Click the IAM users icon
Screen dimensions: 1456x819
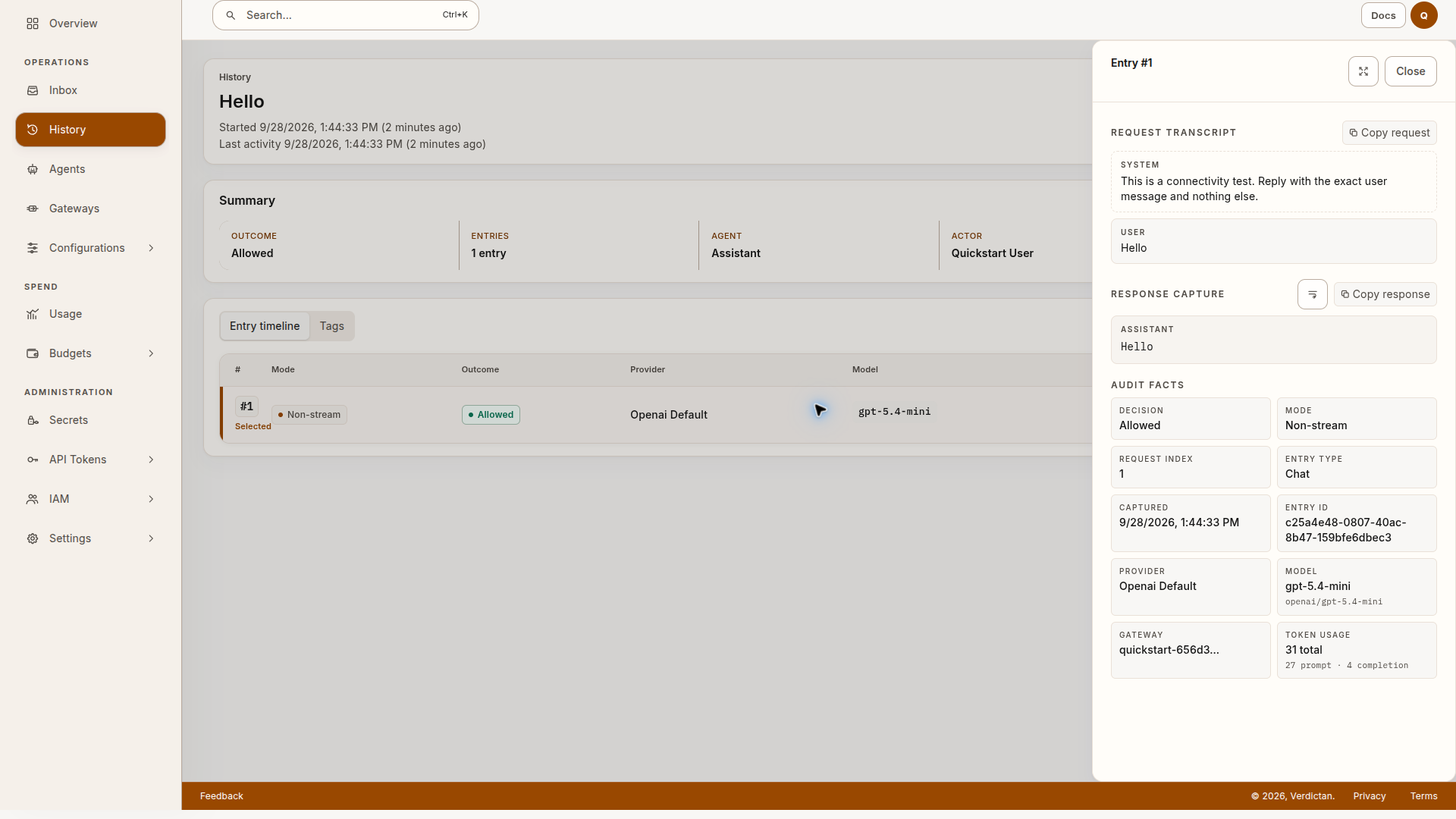(x=33, y=499)
